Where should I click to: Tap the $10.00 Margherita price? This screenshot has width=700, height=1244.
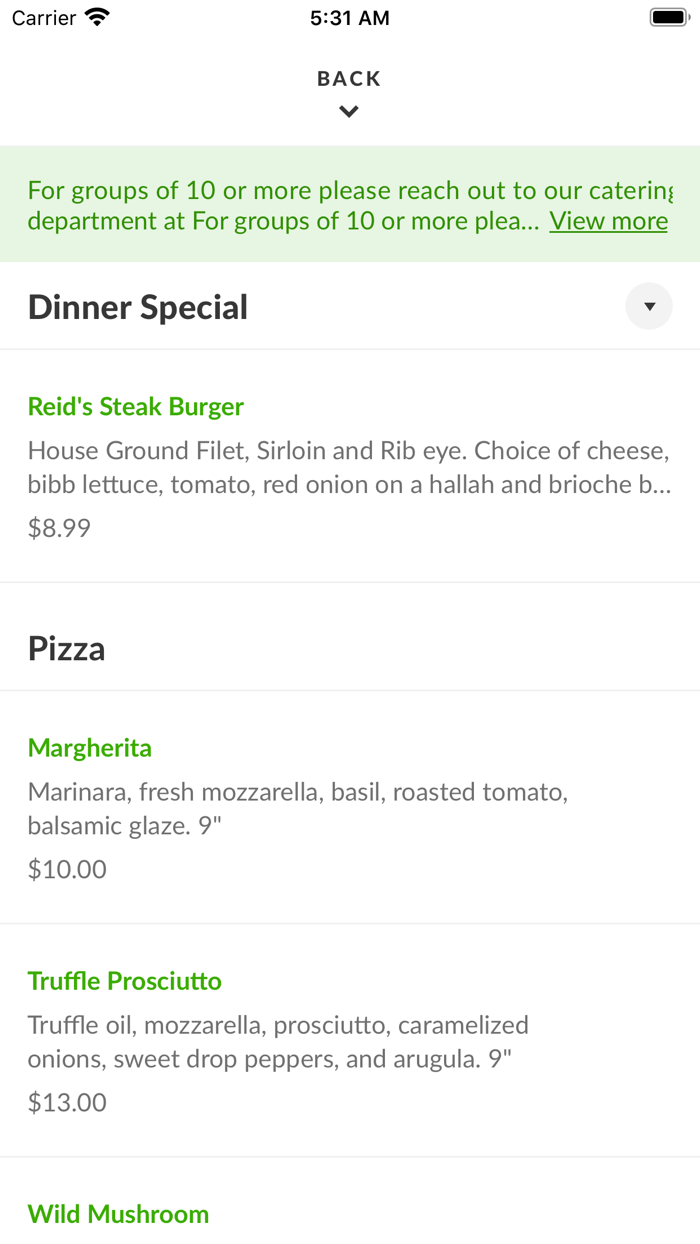tap(66, 869)
